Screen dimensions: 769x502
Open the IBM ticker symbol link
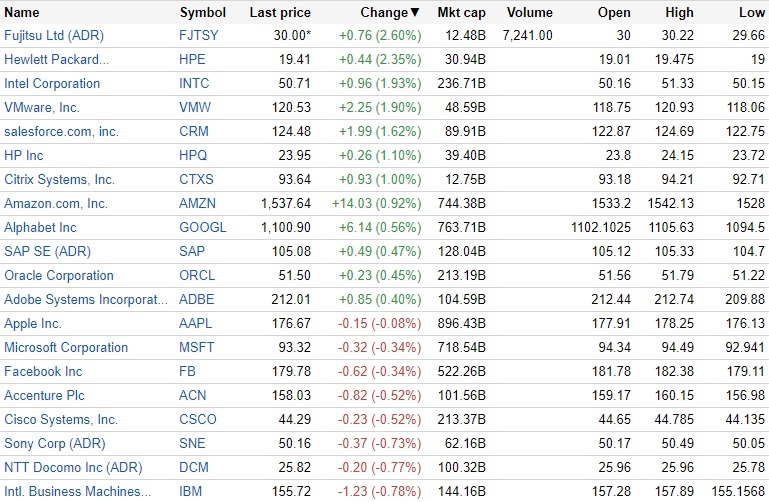coord(191,492)
